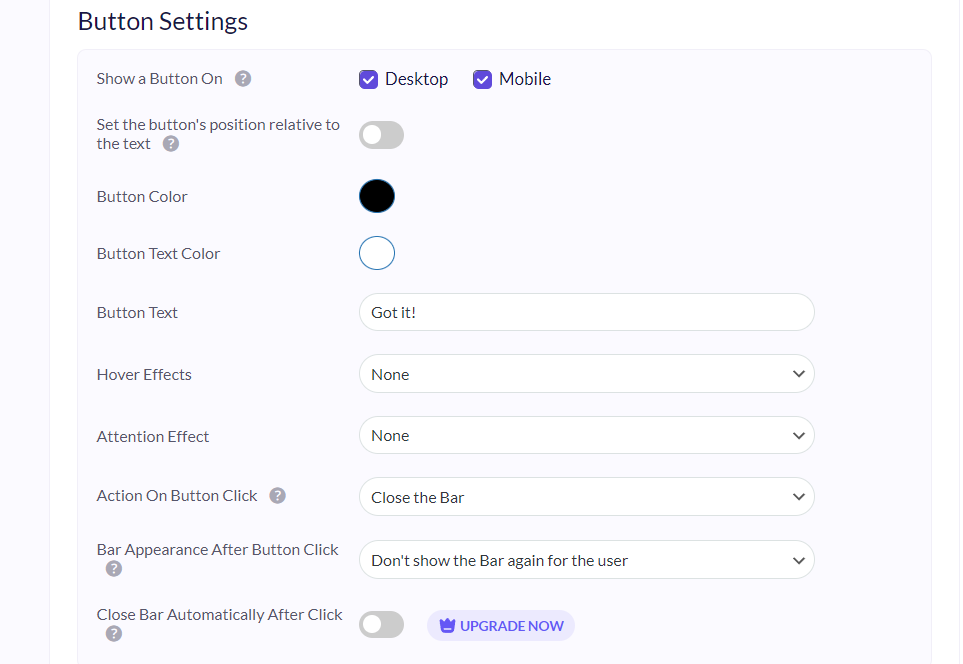This screenshot has width=963, height=664.
Task: Click the UPGRADE NOW button
Action: click(501, 626)
